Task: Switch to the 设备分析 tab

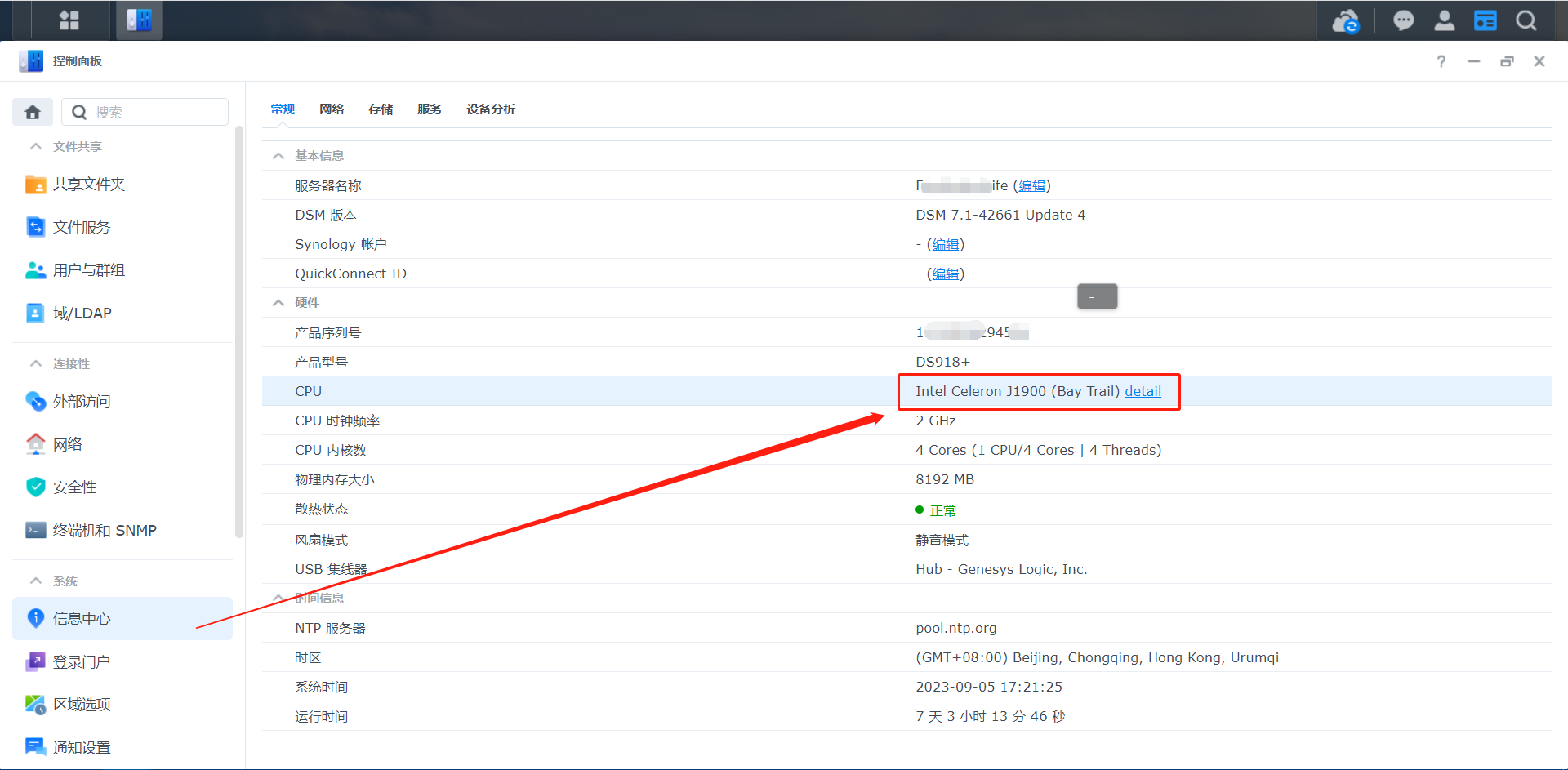Action: pyautogui.click(x=491, y=109)
